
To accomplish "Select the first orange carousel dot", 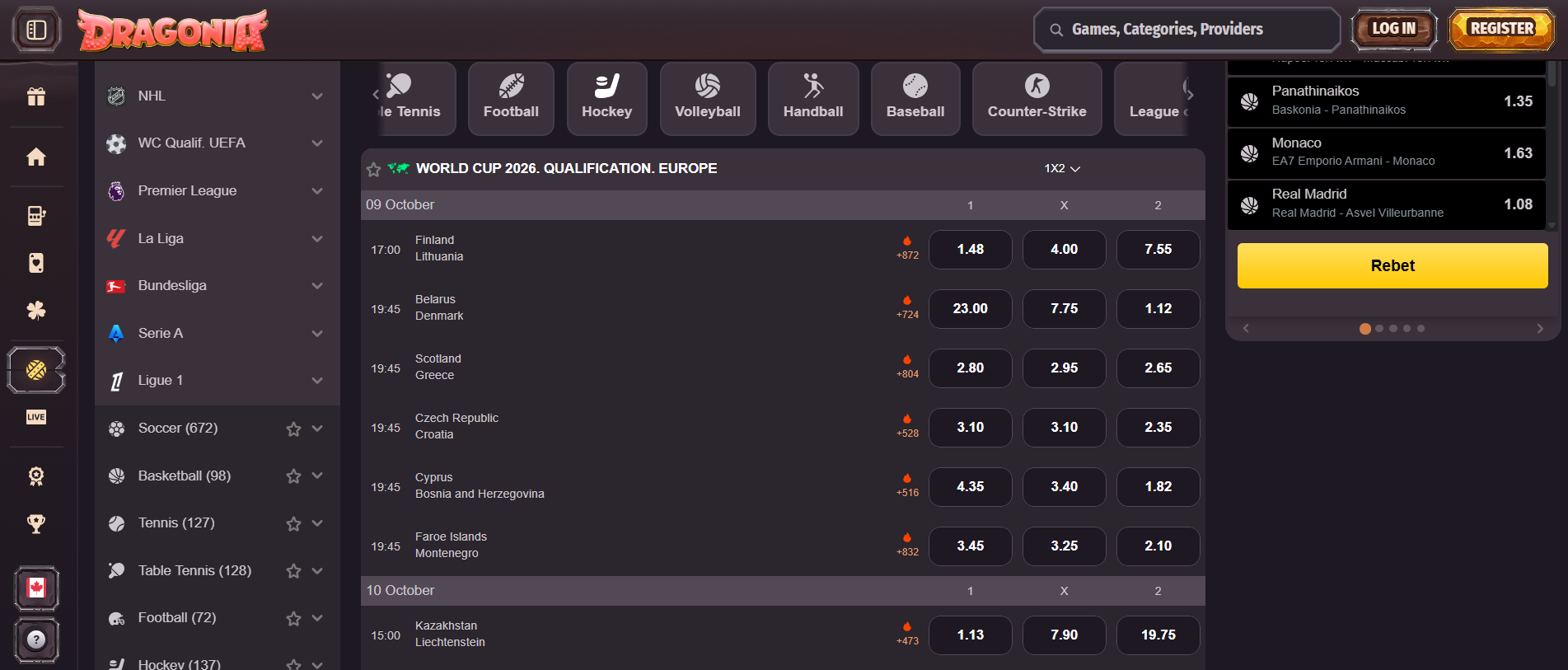I will point(1365,329).
